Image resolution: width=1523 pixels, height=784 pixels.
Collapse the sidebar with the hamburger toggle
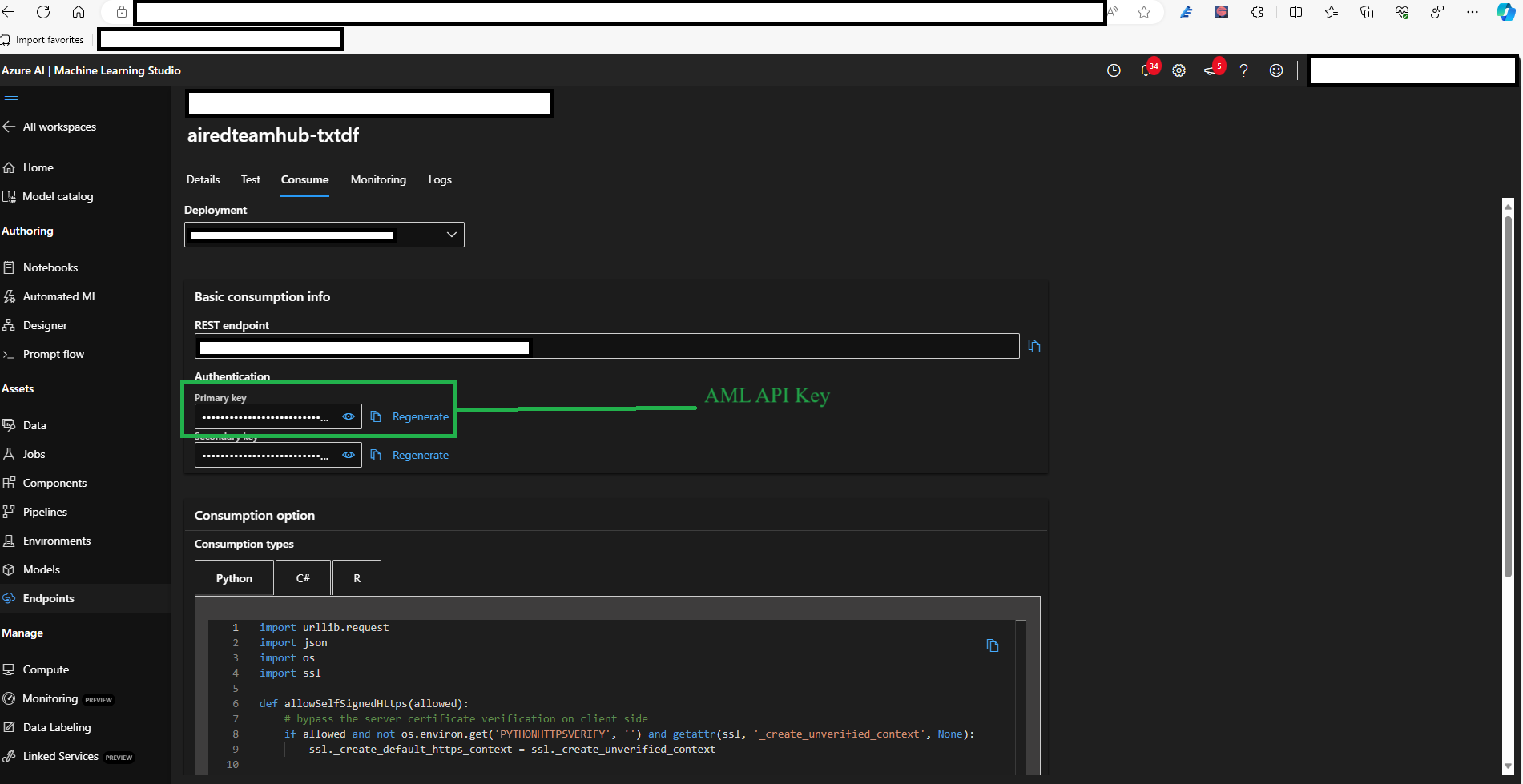[11, 99]
